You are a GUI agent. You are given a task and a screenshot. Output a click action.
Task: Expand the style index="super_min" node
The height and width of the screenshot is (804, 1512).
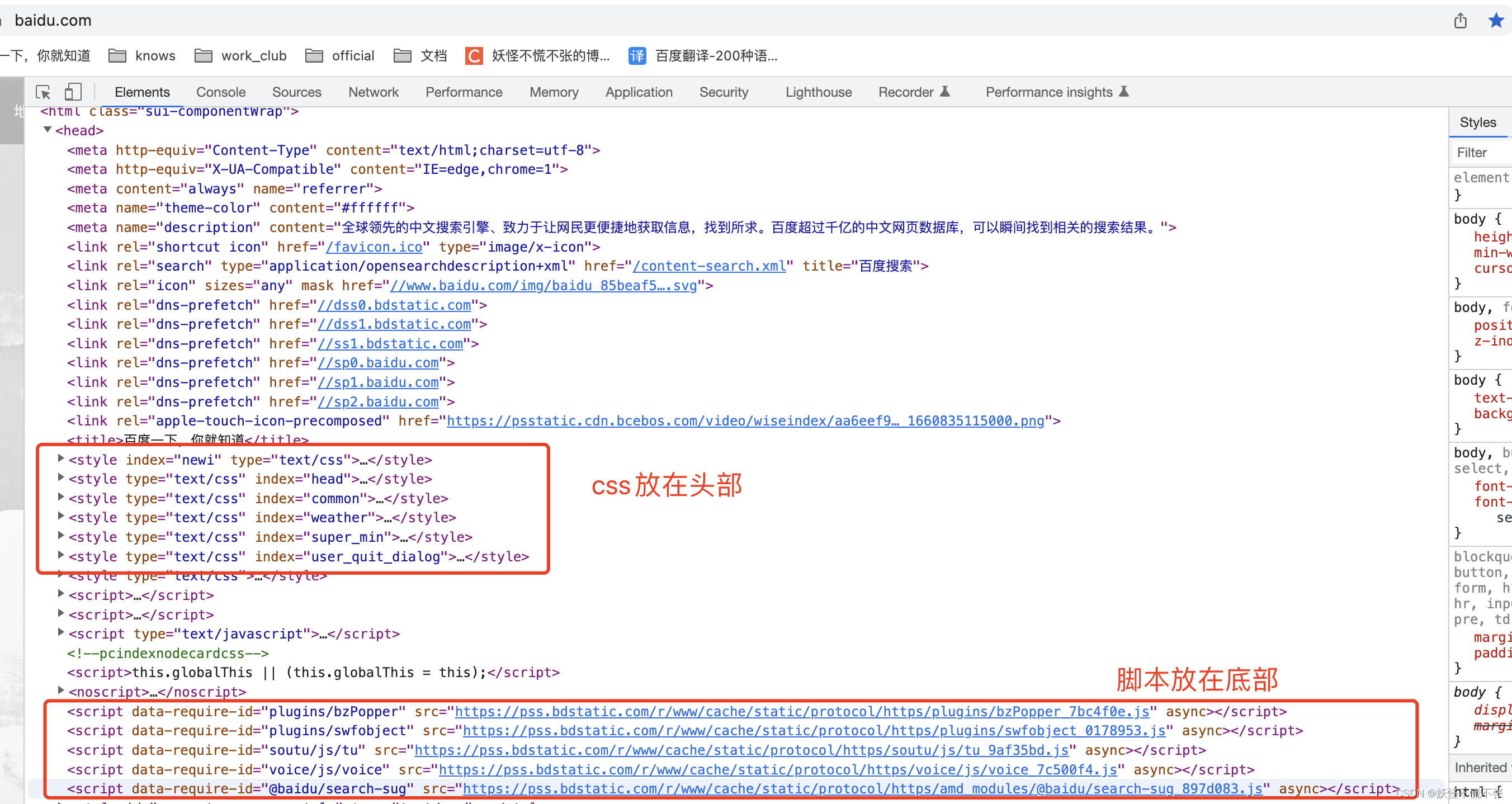(x=60, y=536)
